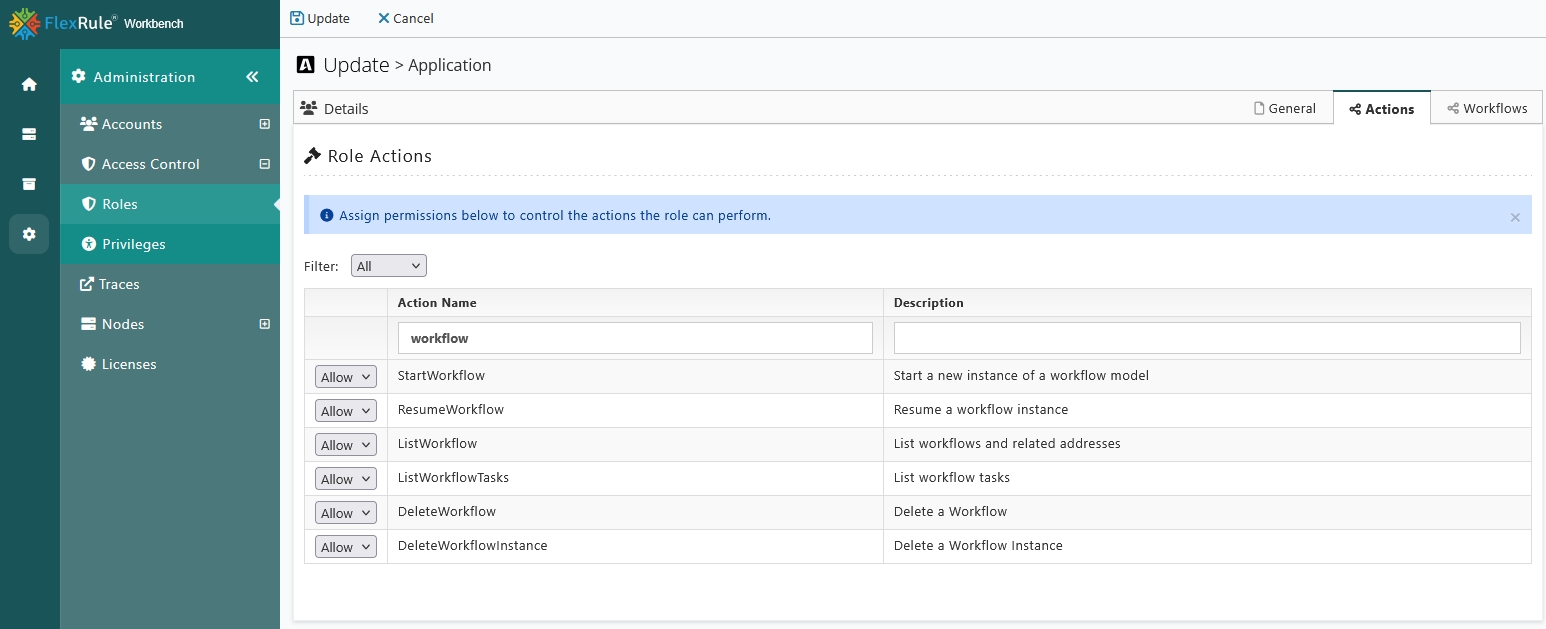Open the Allow dropdown for ListWorkflowTasks
Screen dimensions: 1546x629
click(346, 479)
